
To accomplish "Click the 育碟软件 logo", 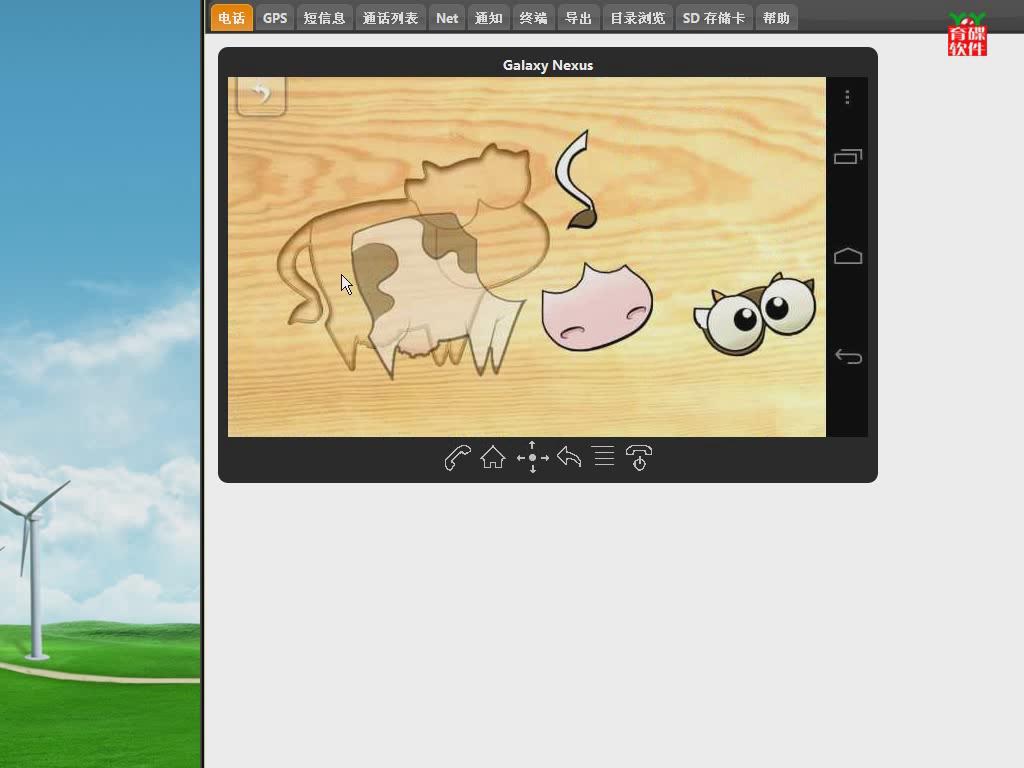I will [x=967, y=34].
